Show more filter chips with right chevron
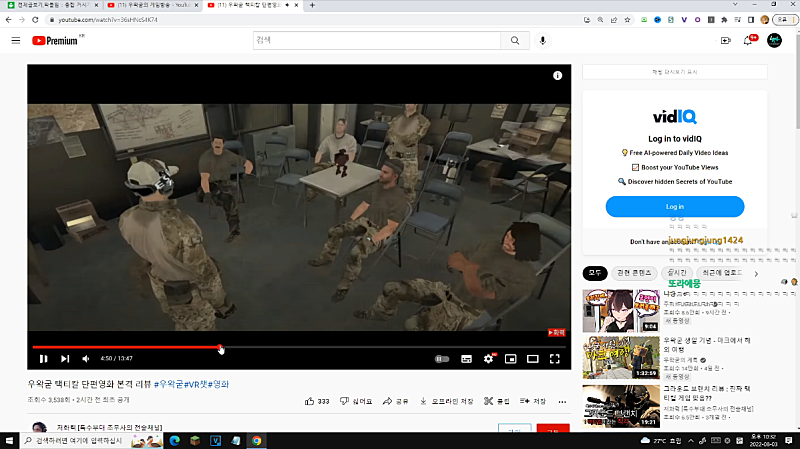This screenshot has height=449, width=800. pos(756,273)
